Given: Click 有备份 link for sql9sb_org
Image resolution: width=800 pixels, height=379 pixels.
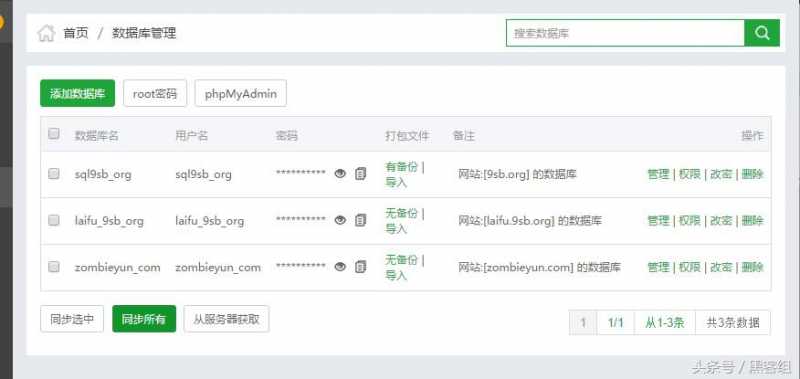Looking at the screenshot, I should coord(402,167).
